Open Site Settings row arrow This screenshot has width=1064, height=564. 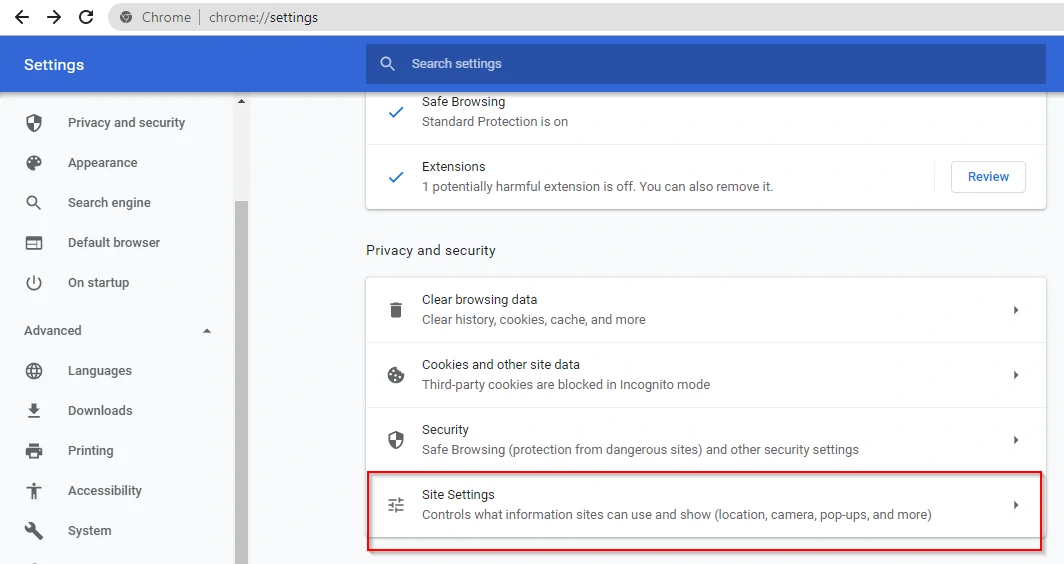coord(1016,505)
